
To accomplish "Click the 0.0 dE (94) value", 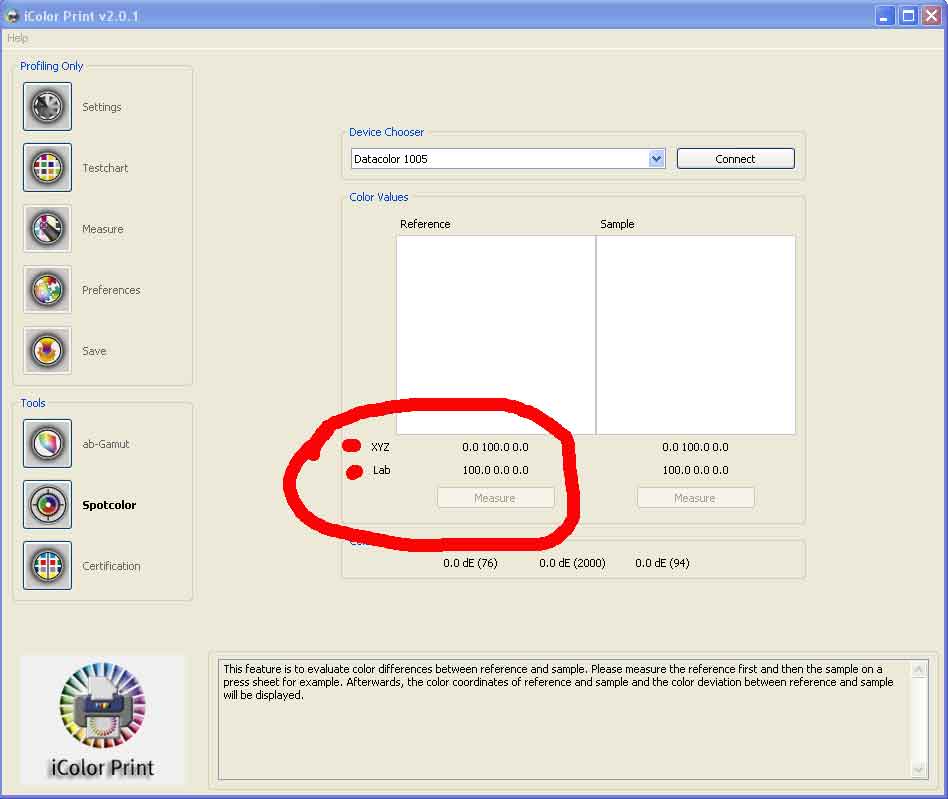I will click(662, 563).
